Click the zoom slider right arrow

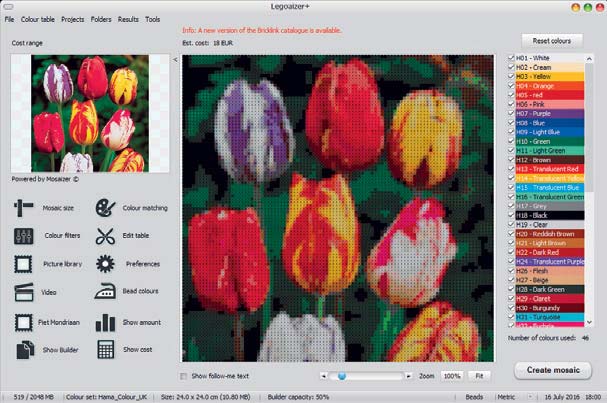click(x=408, y=376)
